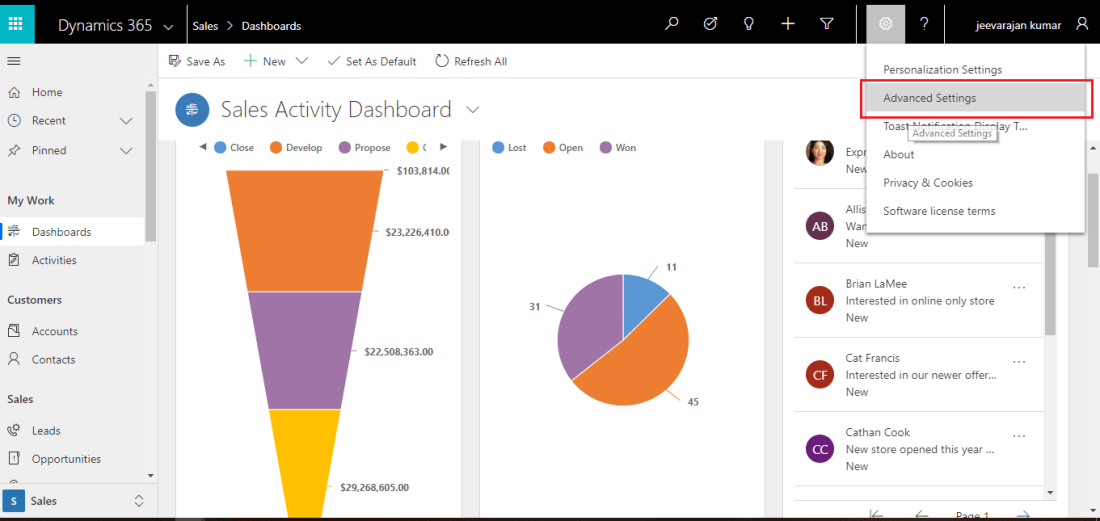Screen dimensions: 1100x521
Task: Choose Personalization Settings menu entry
Action: coord(942,70)
